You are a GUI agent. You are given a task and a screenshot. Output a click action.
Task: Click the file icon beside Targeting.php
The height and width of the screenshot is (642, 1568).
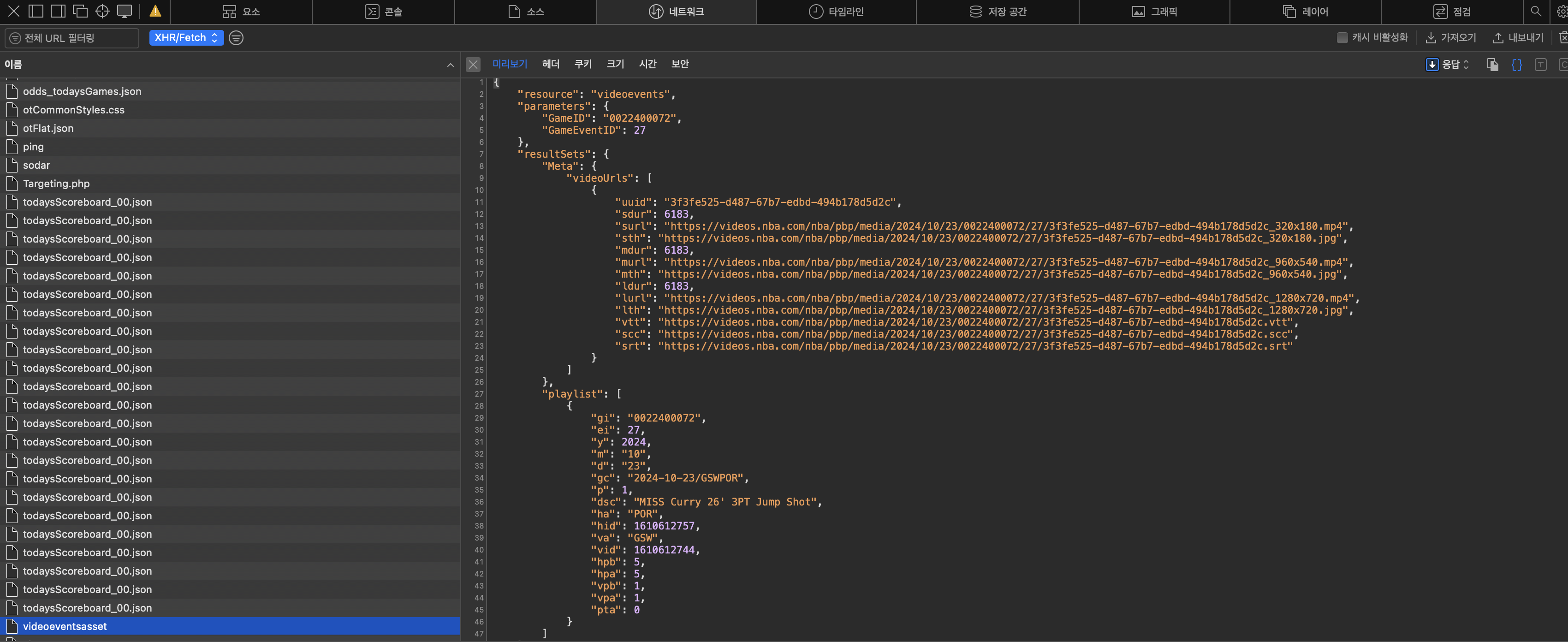(12, 183)
